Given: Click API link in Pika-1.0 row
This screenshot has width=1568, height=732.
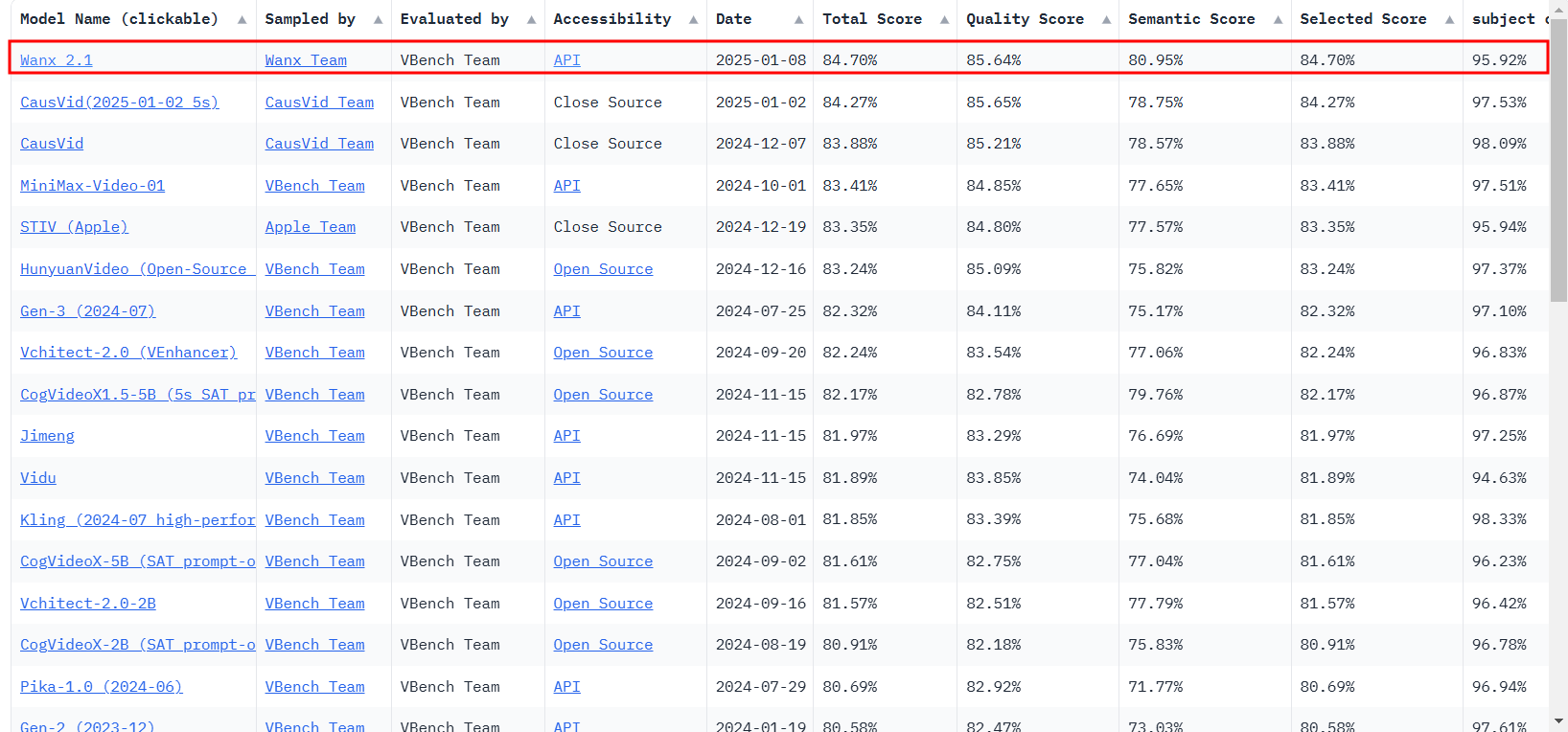Looking at the screenshot, I should coord(567,687).
